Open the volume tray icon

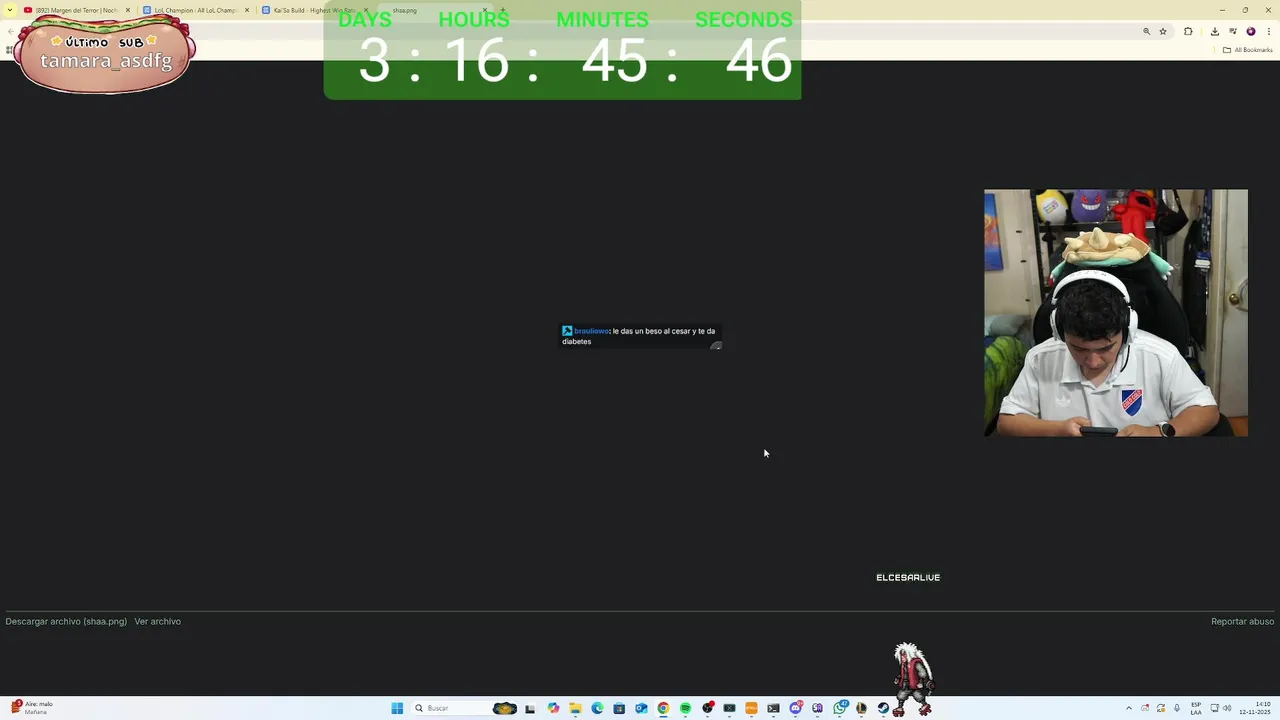point(1227,708)
